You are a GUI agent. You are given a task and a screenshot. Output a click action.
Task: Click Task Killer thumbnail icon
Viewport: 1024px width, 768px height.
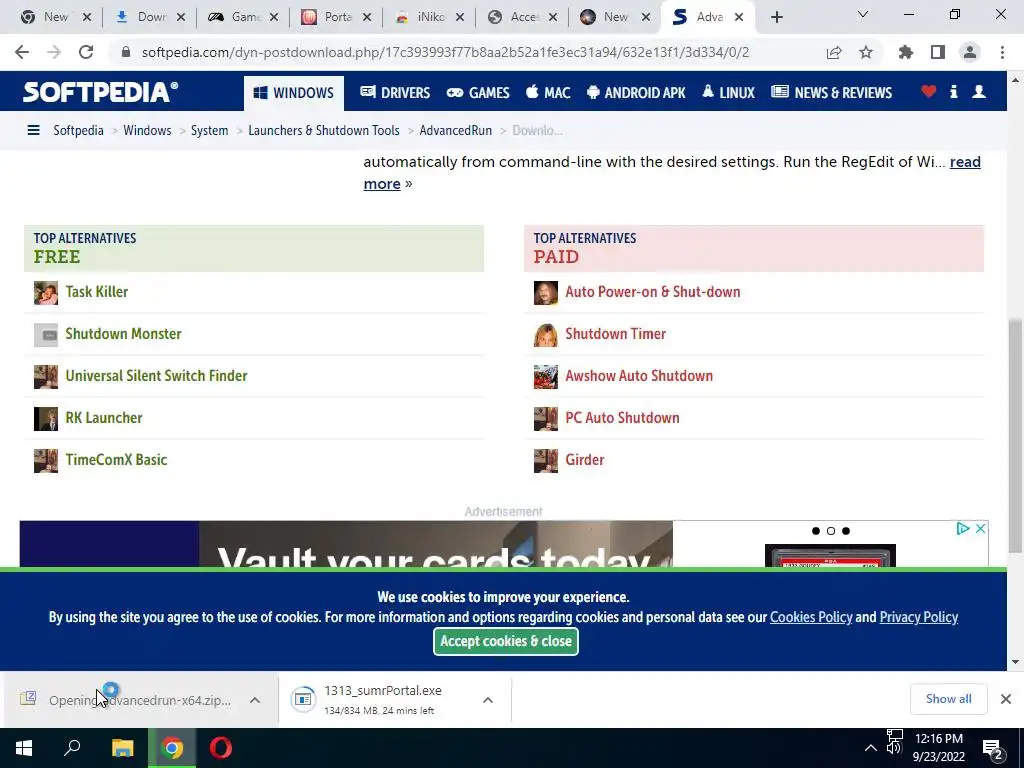click(46, 293)
